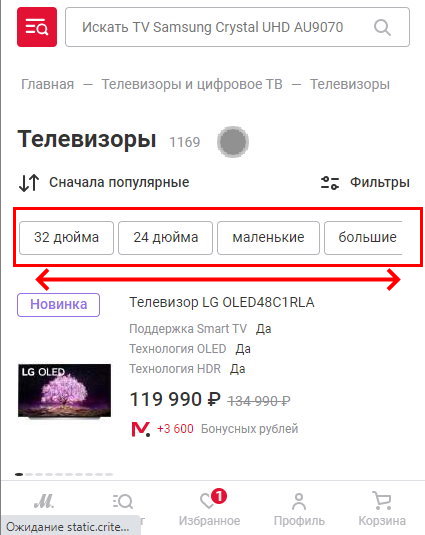Open the Сначала популярные sorting dropdown

119,182
